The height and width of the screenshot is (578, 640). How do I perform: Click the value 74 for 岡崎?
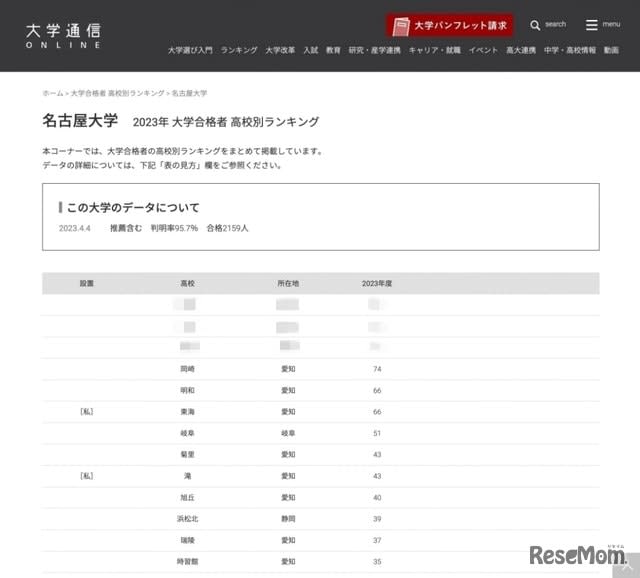[x=377, y=369]
